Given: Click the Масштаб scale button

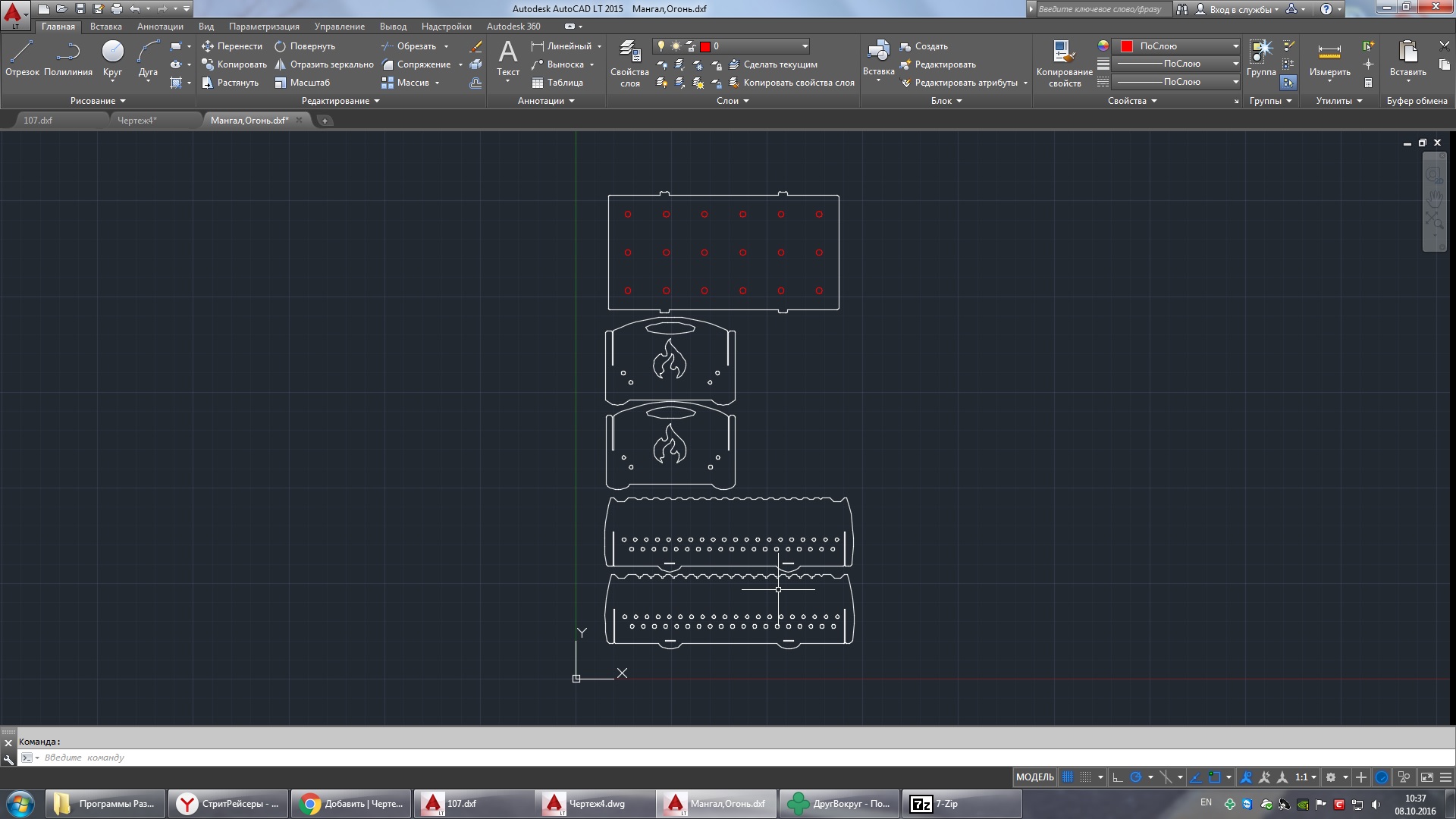Looking at the screenshot, I should click(x=303, y=83).
